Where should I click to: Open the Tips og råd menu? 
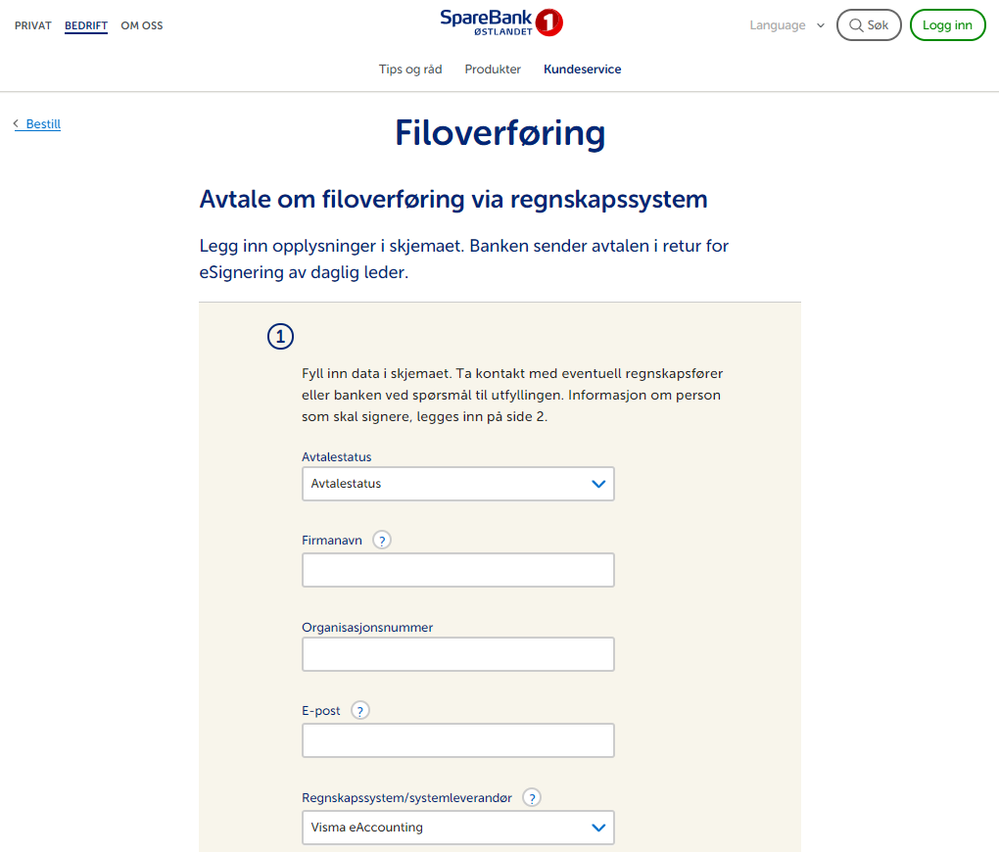click(410, 69)
